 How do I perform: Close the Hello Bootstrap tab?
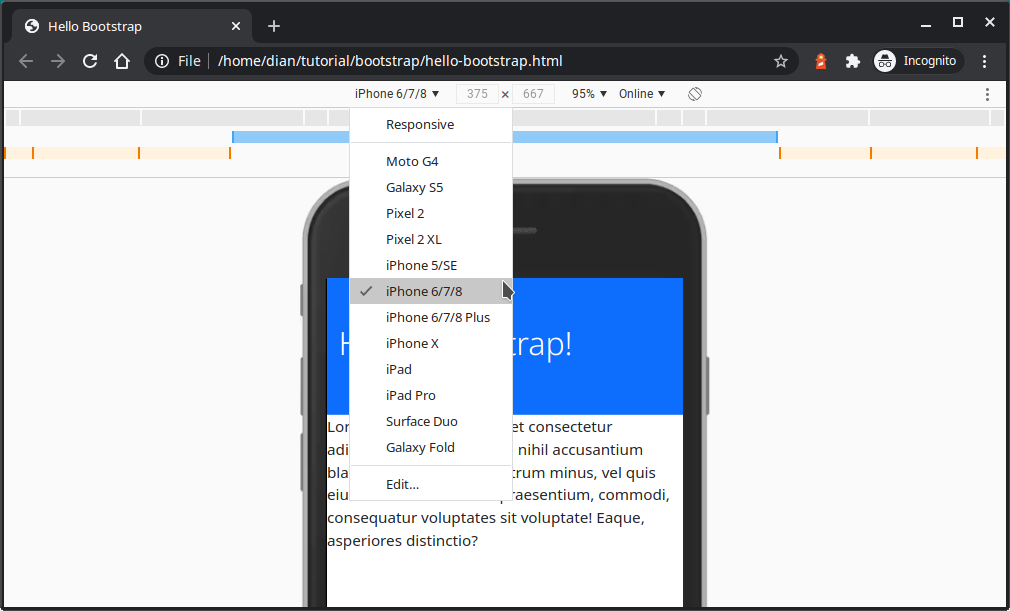click(x=237, y=26)
